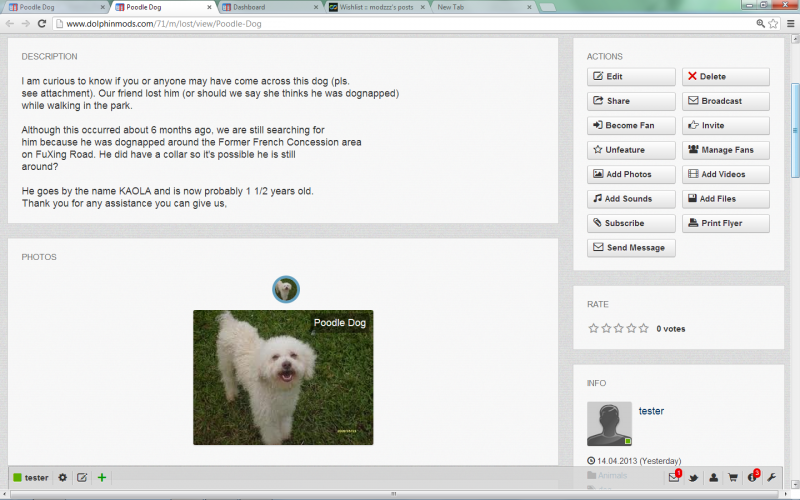Go forward in browser

pyautogui.click(x=26, y=23)
